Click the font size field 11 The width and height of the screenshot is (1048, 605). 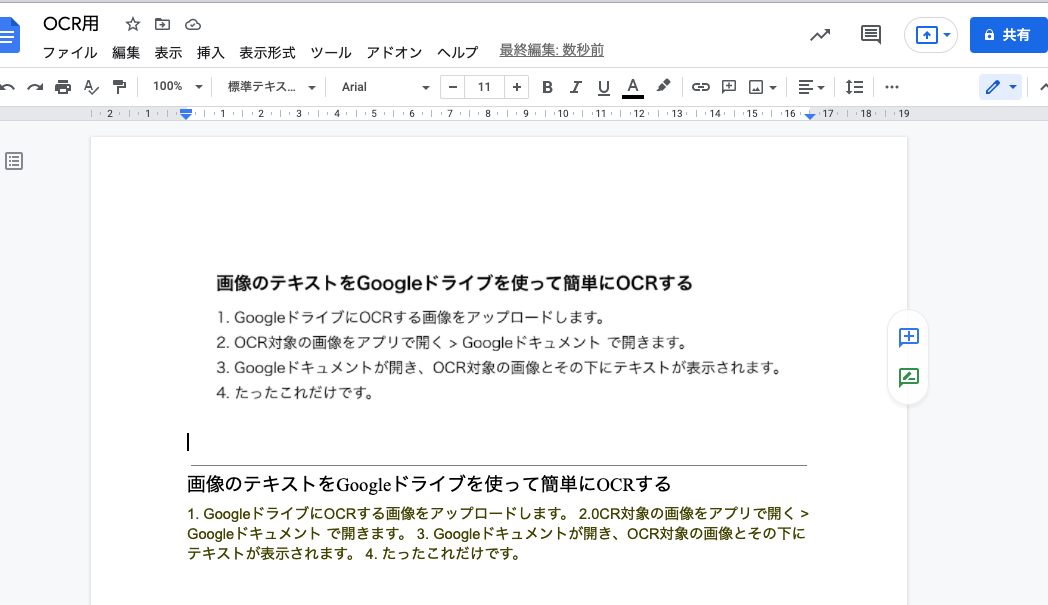point(484,87)
